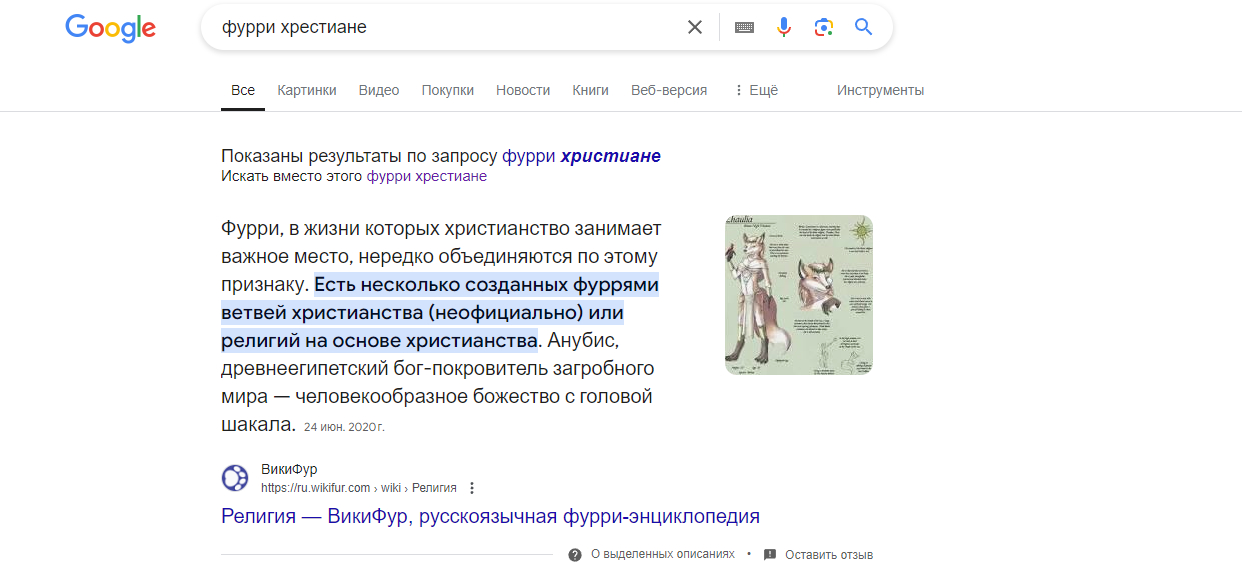Open the Новости tab

(523, 90)
